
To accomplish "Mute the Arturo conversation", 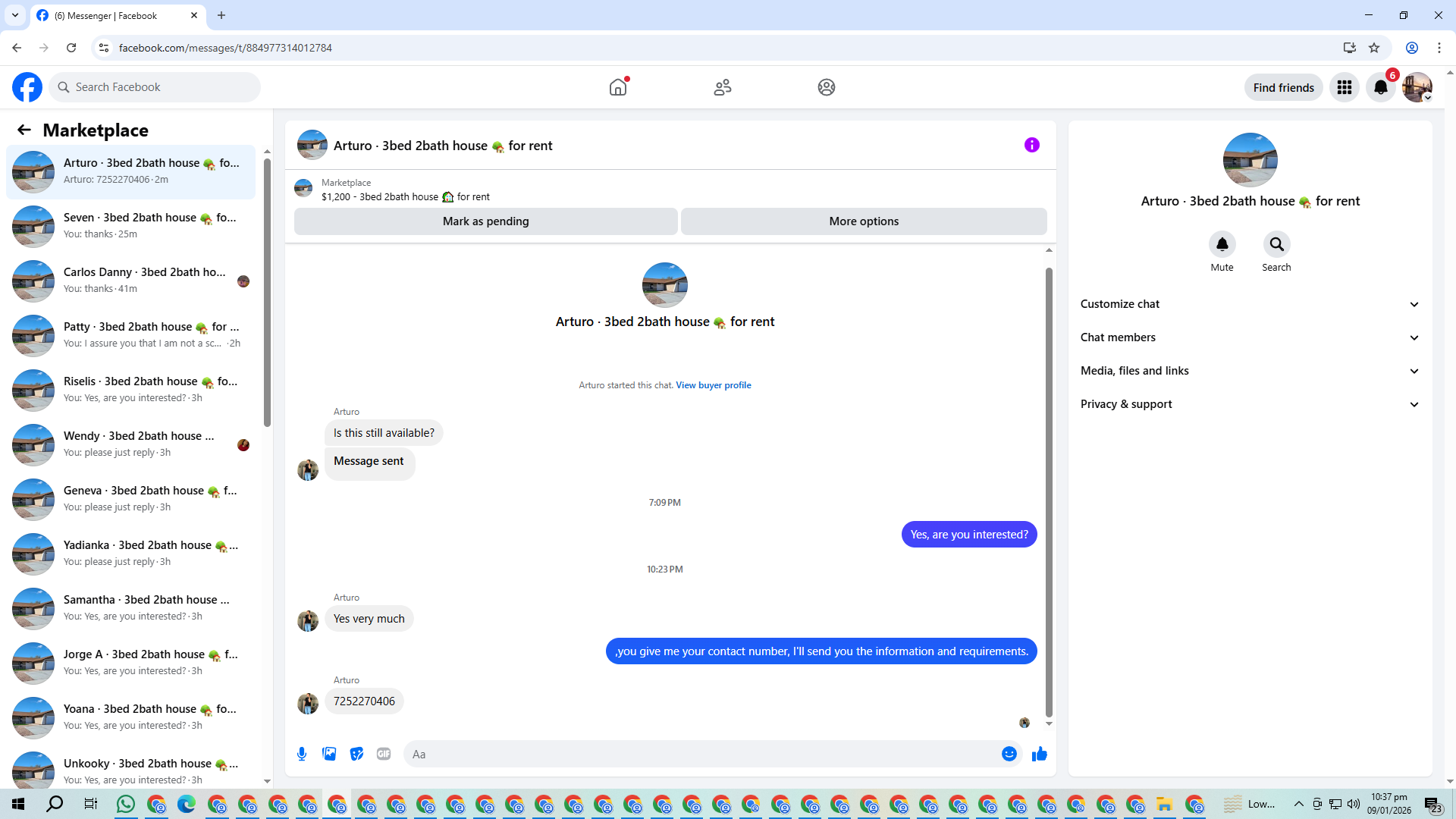I will [x=1222, y=244].
